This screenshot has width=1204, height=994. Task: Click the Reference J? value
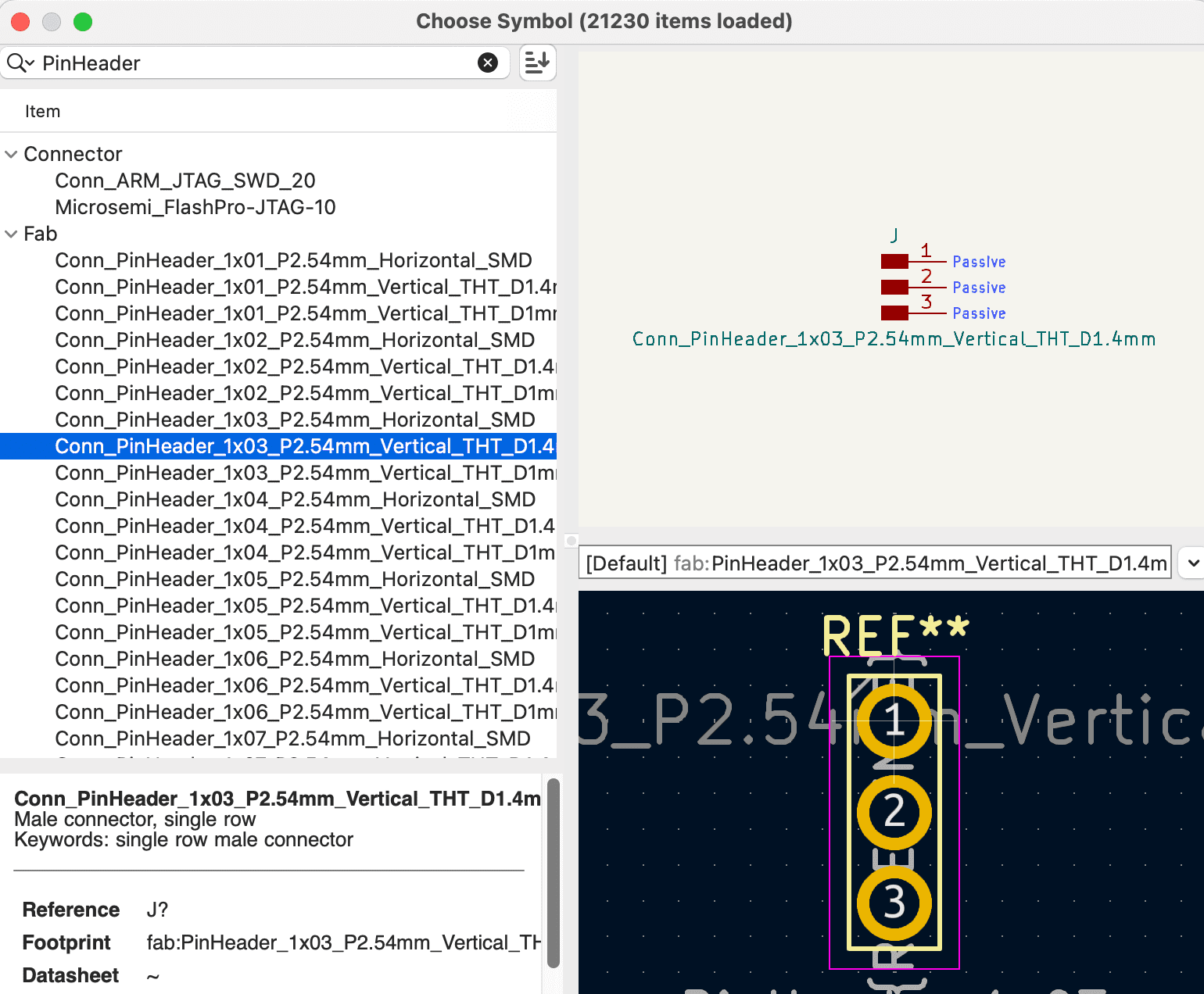[157, 910]
